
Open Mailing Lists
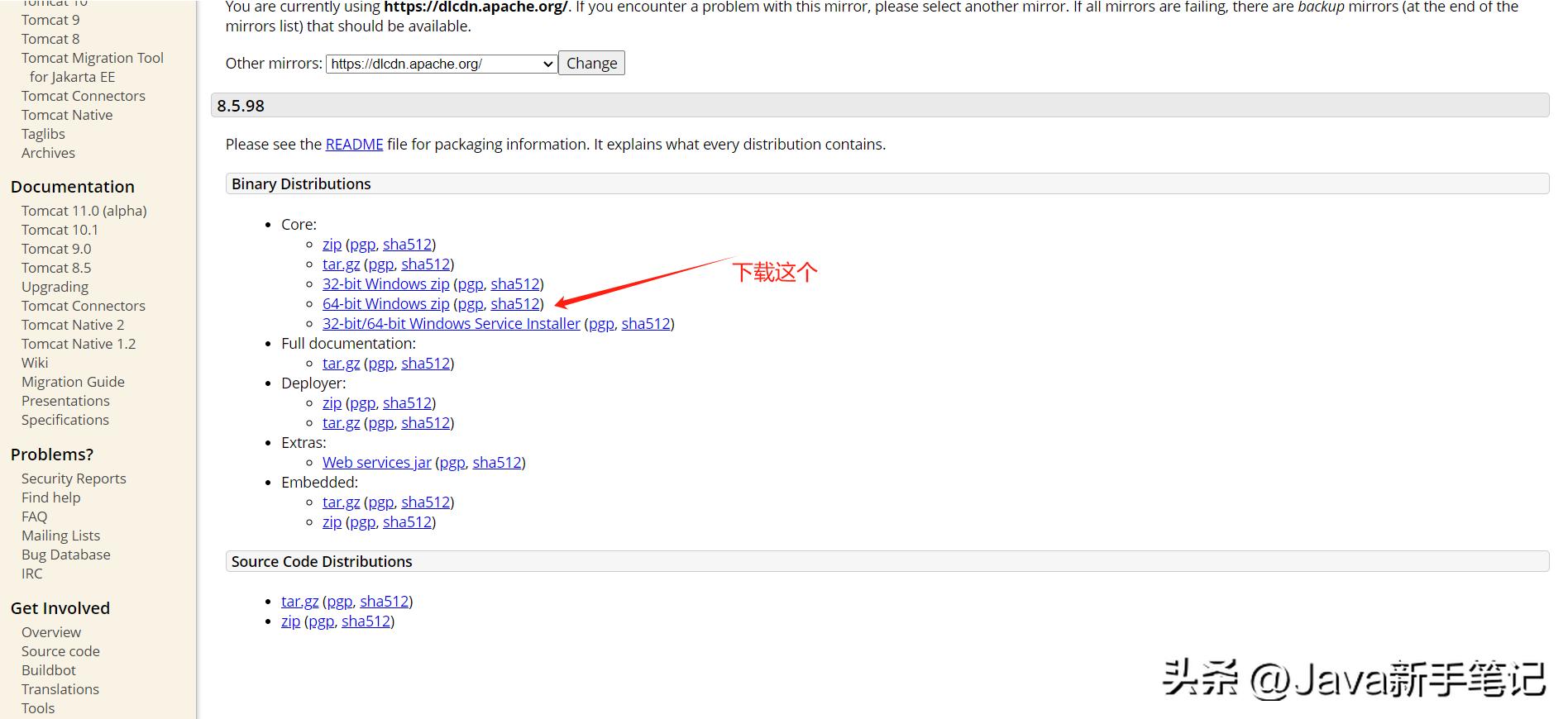[60, 536]
